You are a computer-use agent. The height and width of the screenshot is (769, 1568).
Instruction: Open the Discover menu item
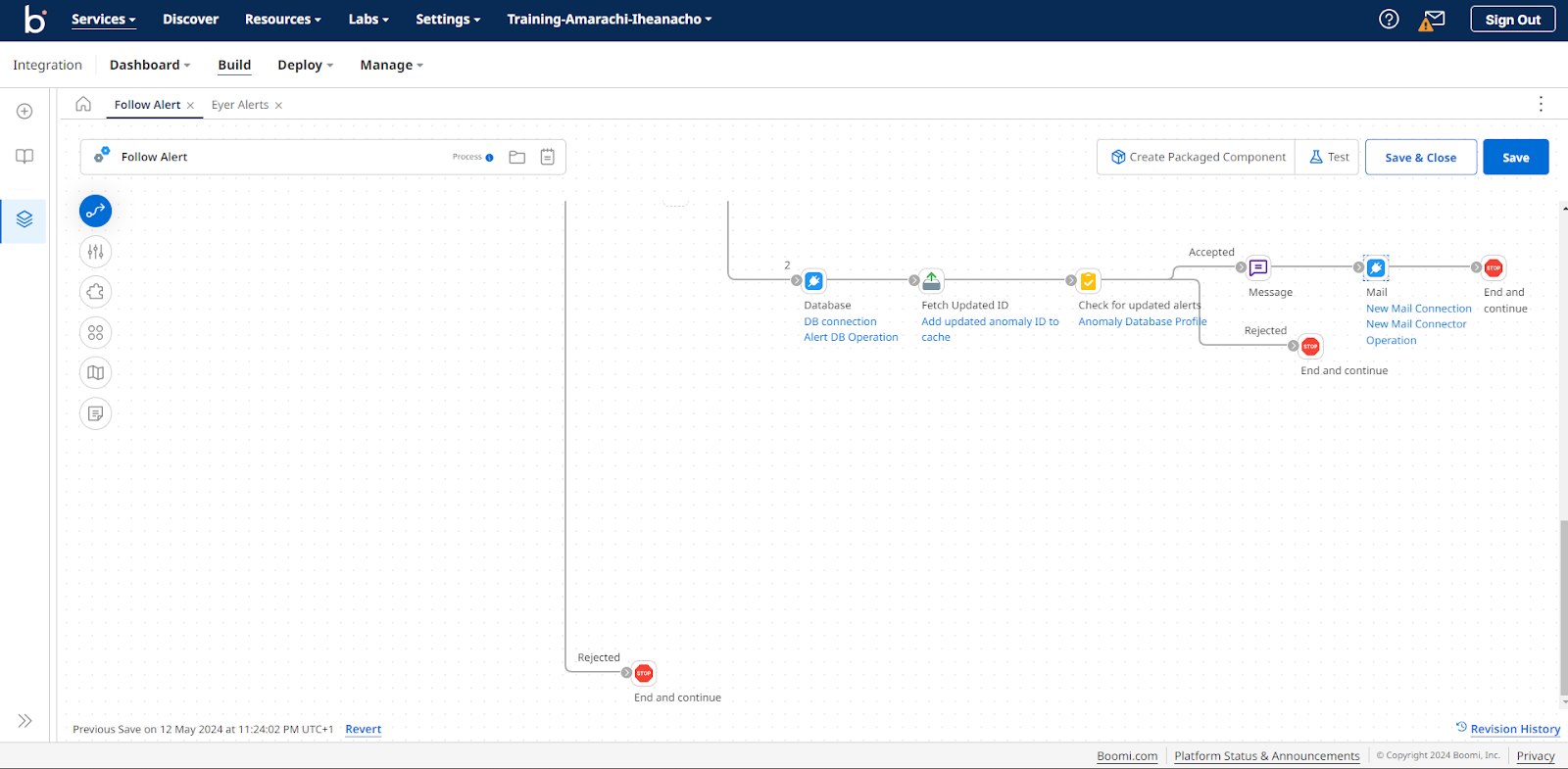tap(190, 20)
